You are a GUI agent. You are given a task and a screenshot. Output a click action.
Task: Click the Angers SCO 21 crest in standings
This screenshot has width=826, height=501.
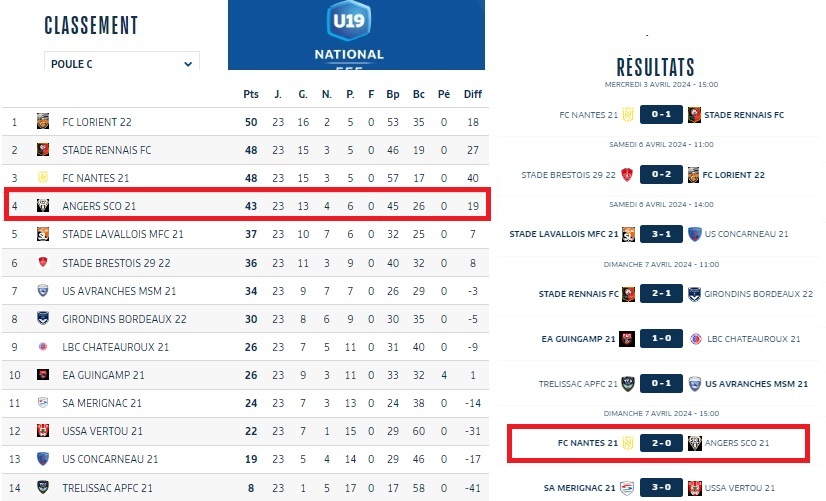click(x=43, y=206)
